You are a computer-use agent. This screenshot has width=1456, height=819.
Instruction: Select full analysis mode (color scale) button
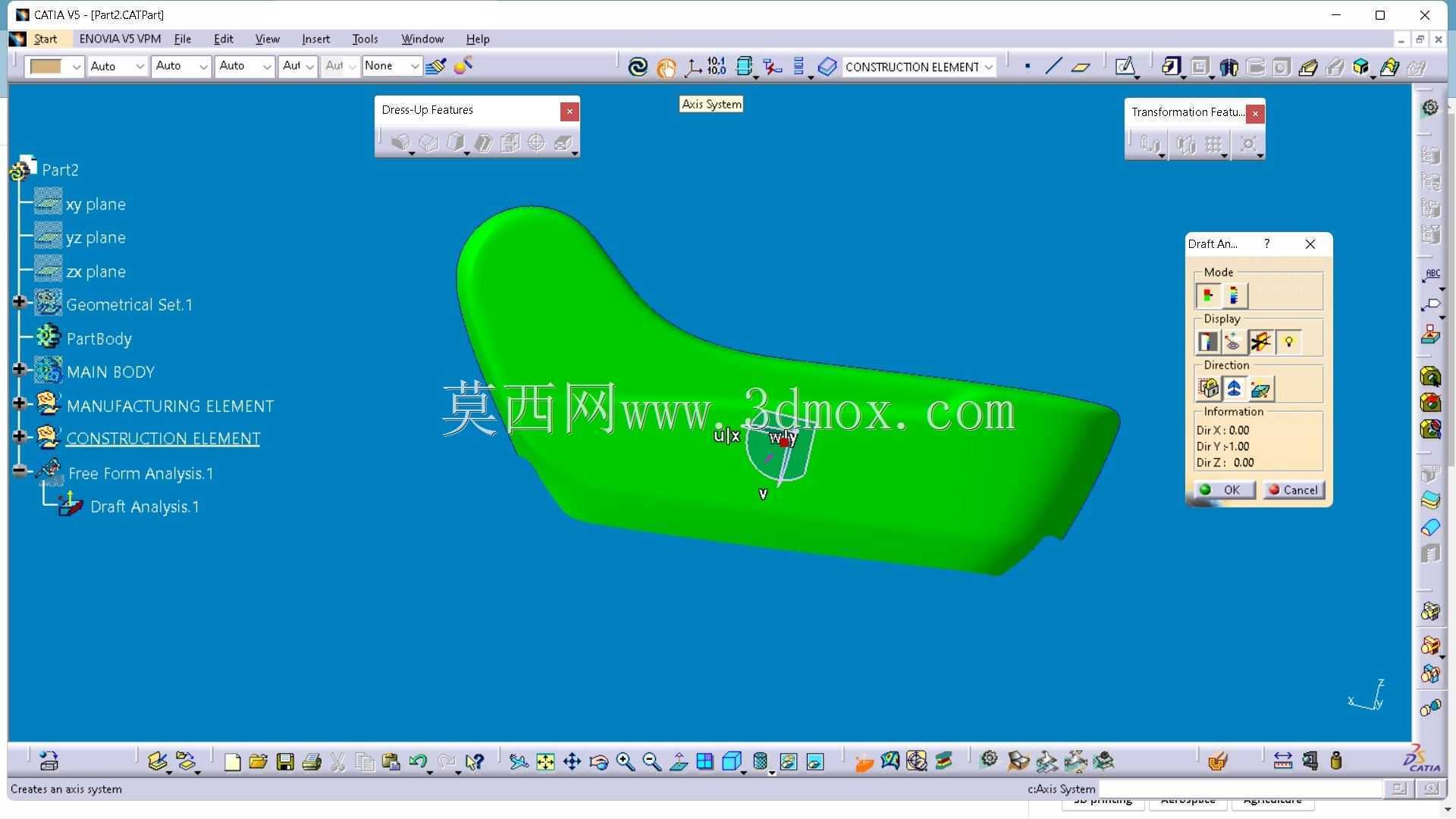(1234, 296)
